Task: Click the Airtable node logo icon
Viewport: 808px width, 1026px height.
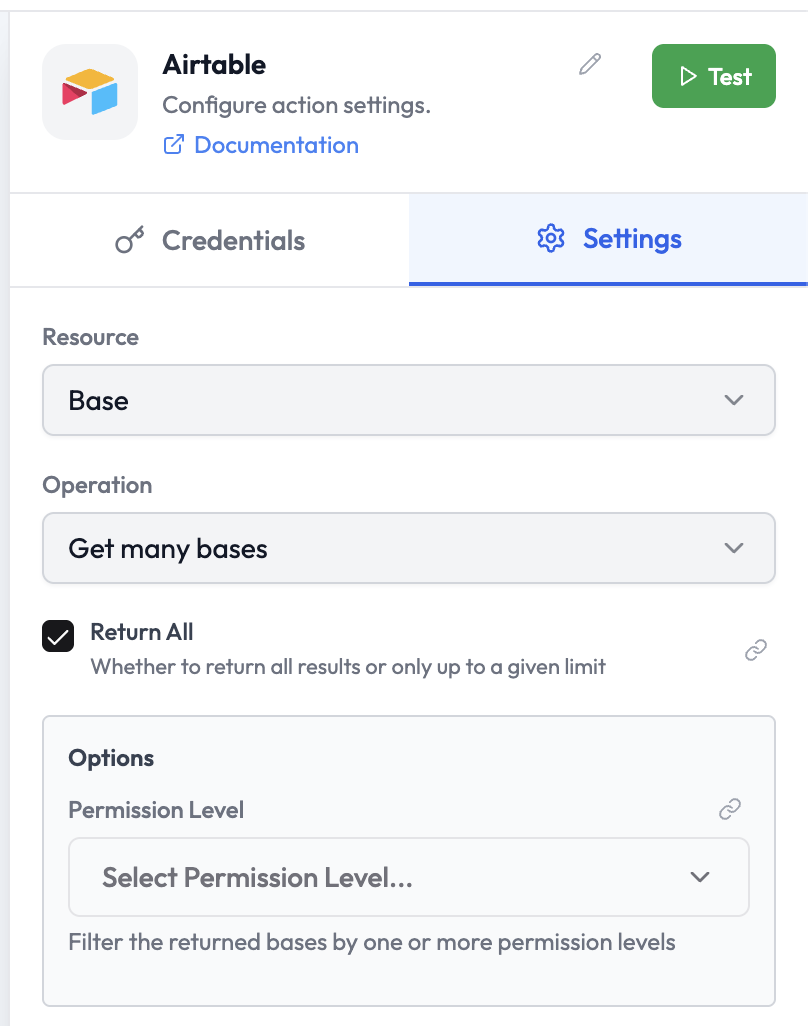Action: point(90,90)
